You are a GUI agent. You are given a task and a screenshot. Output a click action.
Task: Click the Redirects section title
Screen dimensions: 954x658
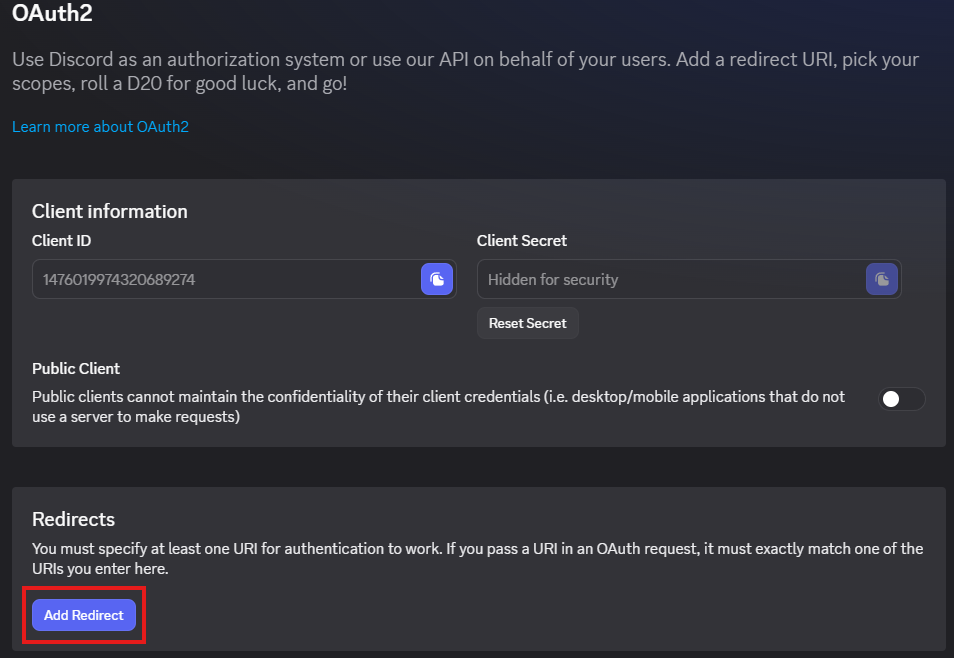[73, 519]
